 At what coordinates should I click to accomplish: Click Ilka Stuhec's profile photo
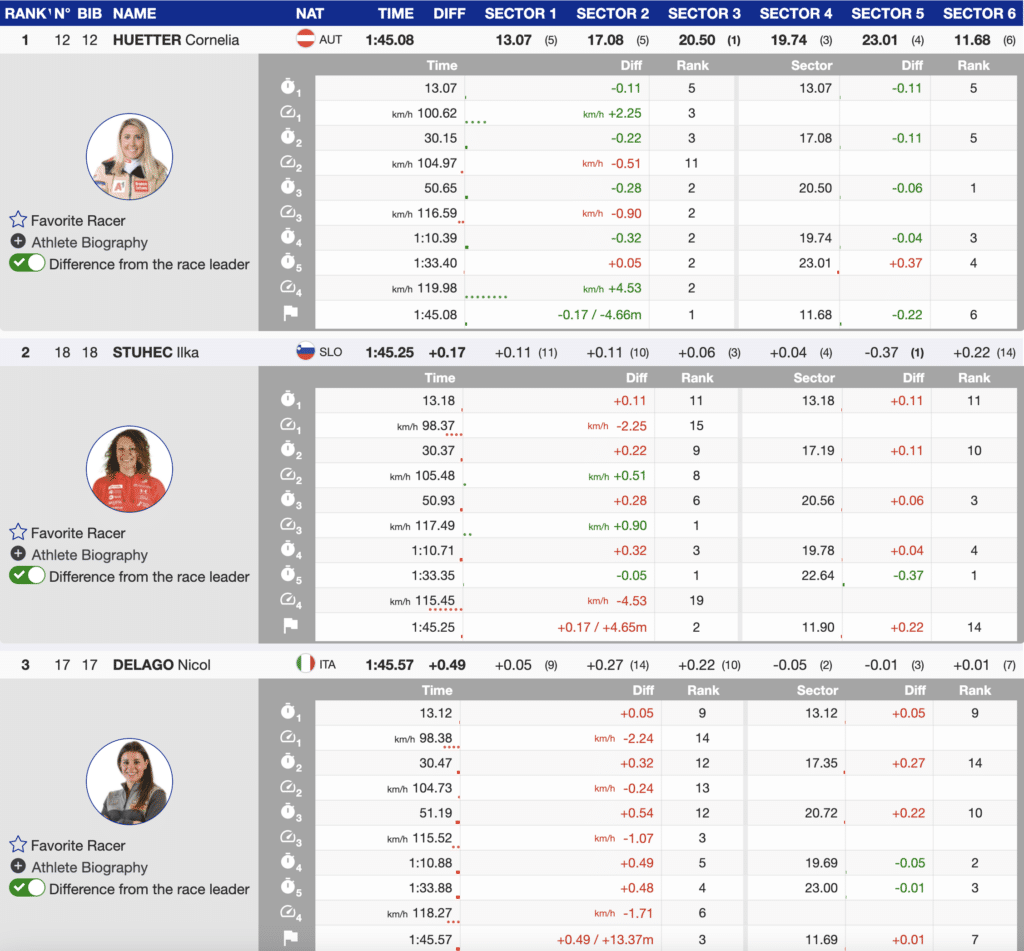[129, 469]
